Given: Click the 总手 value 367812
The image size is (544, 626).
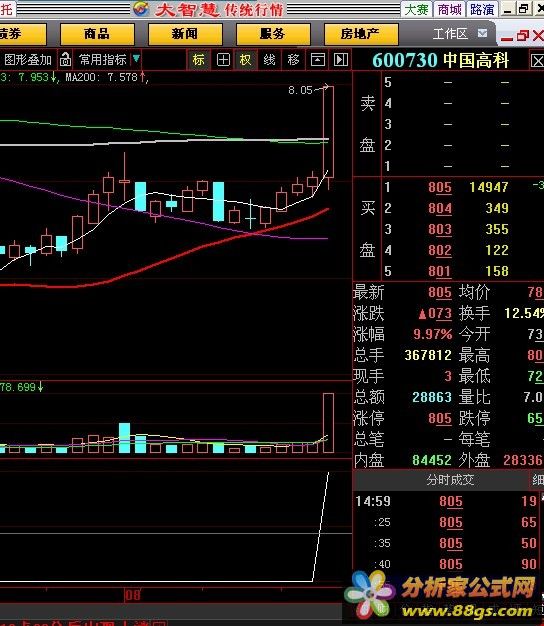Looking at the screenshot, I should [428, 355].
